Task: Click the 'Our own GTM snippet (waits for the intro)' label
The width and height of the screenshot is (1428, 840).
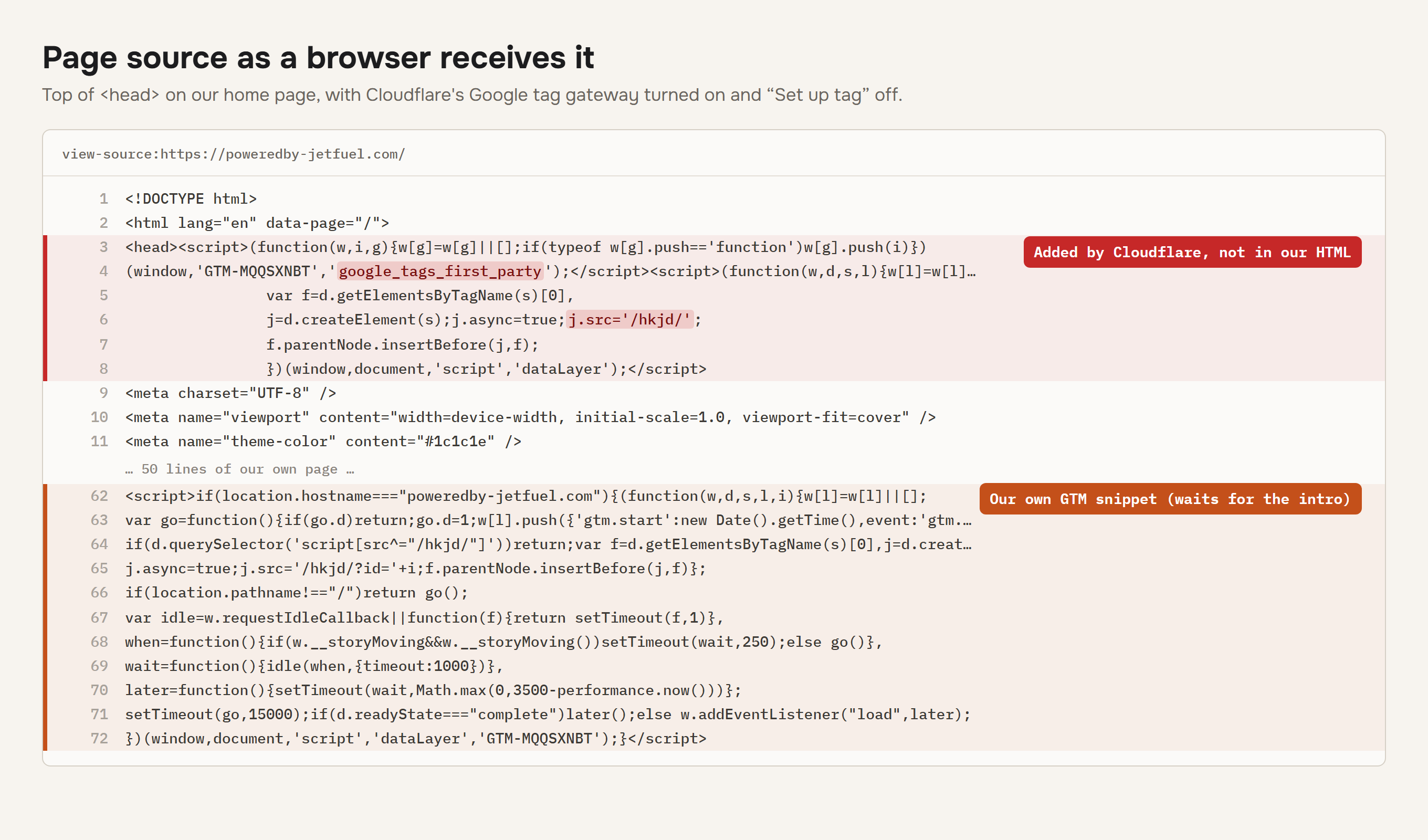Action: tap(1170, 499)
